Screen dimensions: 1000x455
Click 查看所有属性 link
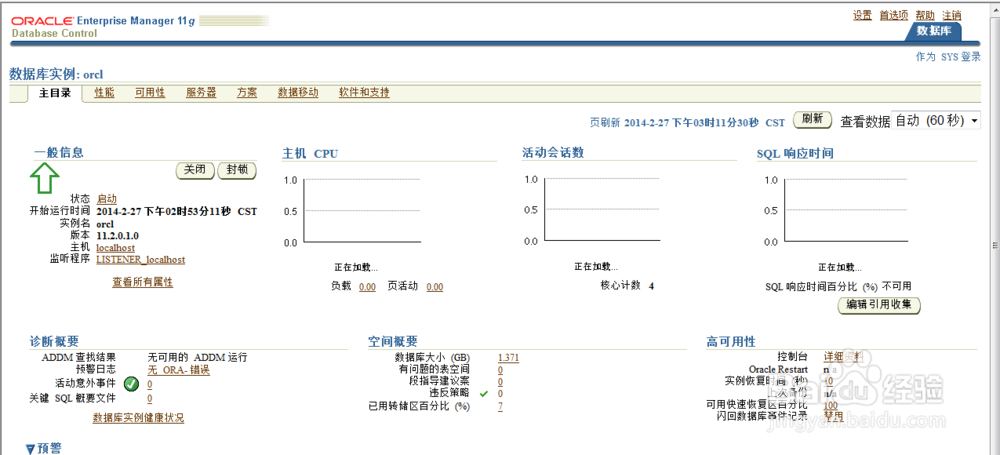point(143,281)
